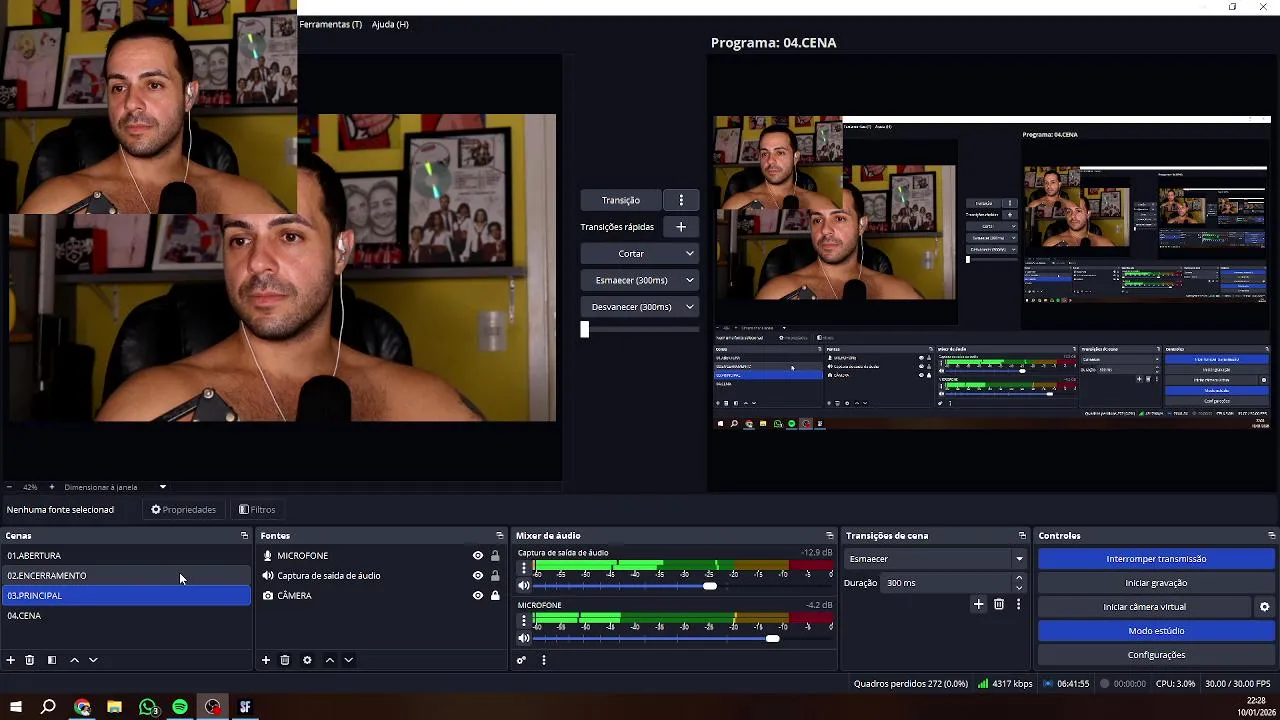Zoom in the preview with plus icon
Viewport: 1280px width, 720px height.
coord(52,487)
